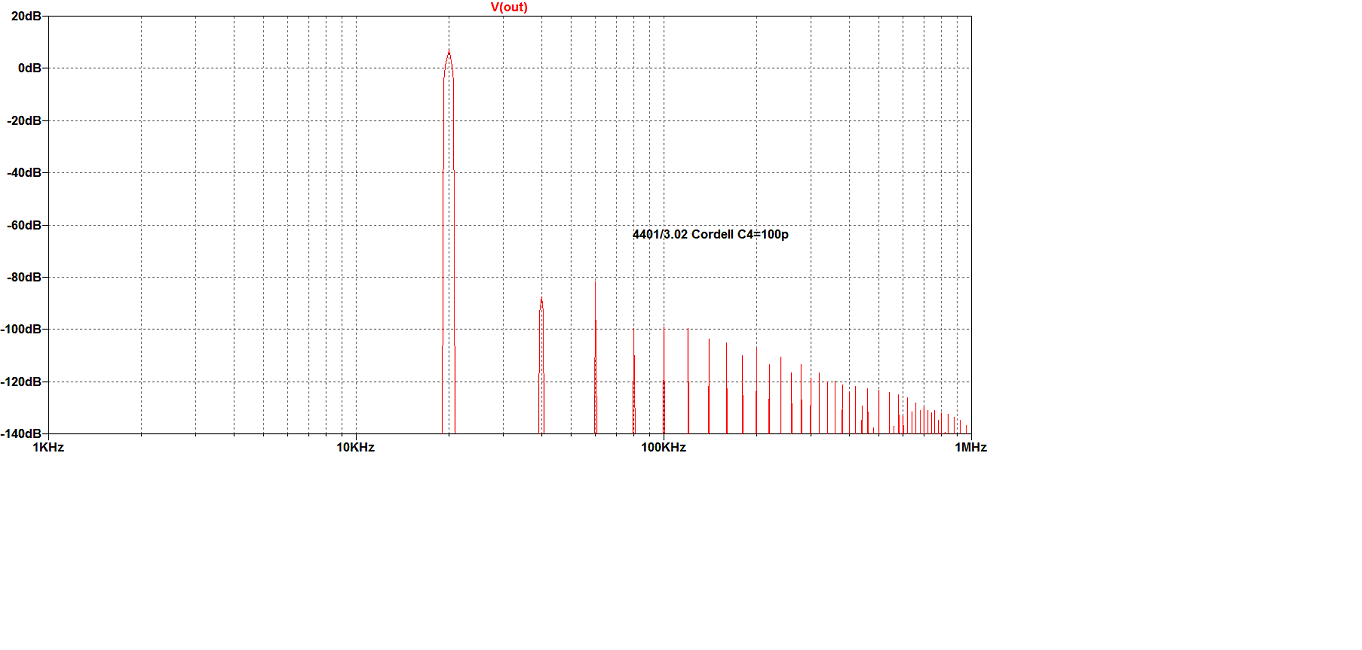
Task: Click the -140dB axis label
Action: pos(21,433)
